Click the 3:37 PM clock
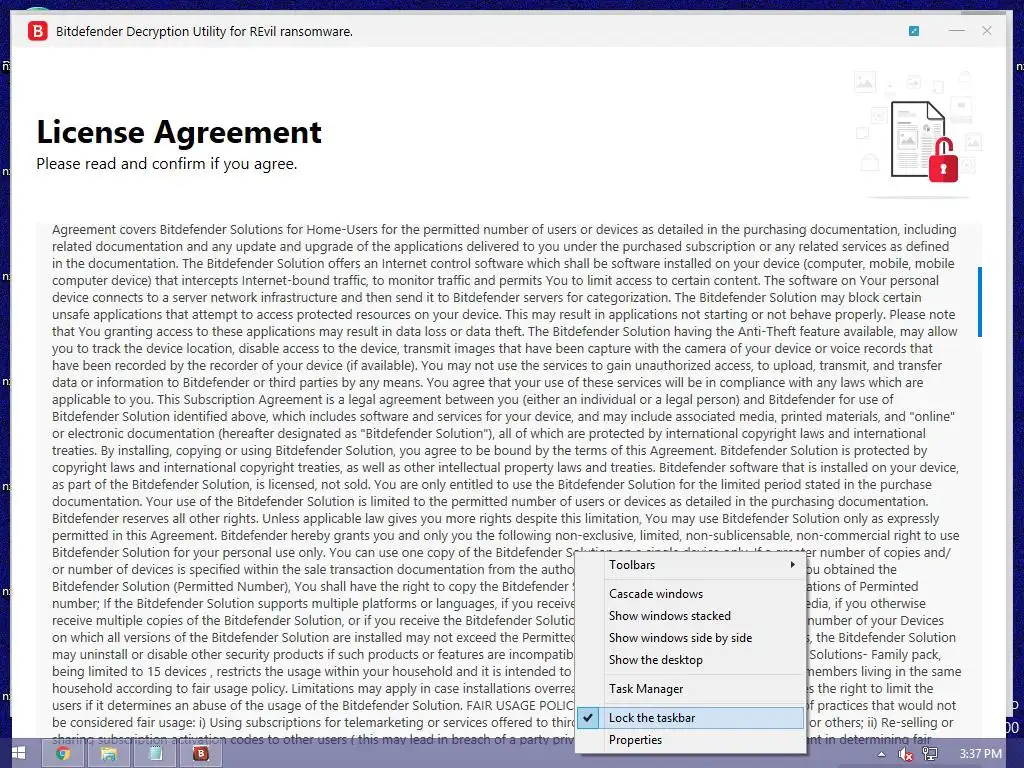The width and height of the screenshot is (1024, 768). (x=981, y=754)
